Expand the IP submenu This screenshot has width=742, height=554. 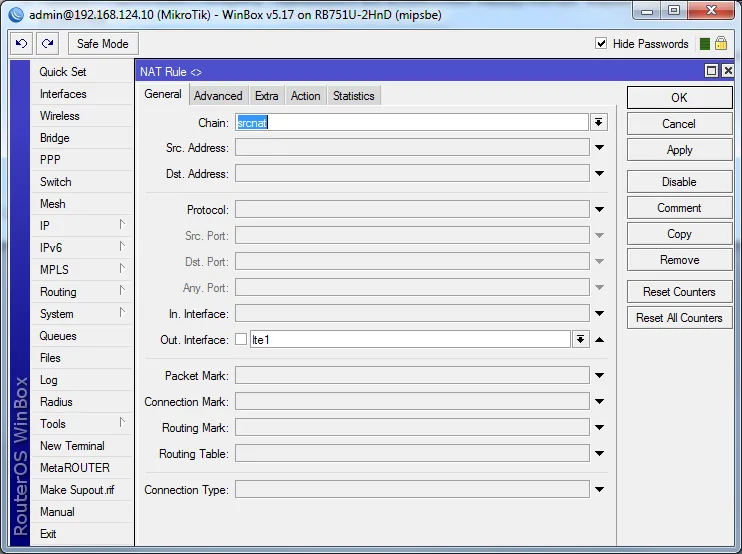tap(81, 226)
